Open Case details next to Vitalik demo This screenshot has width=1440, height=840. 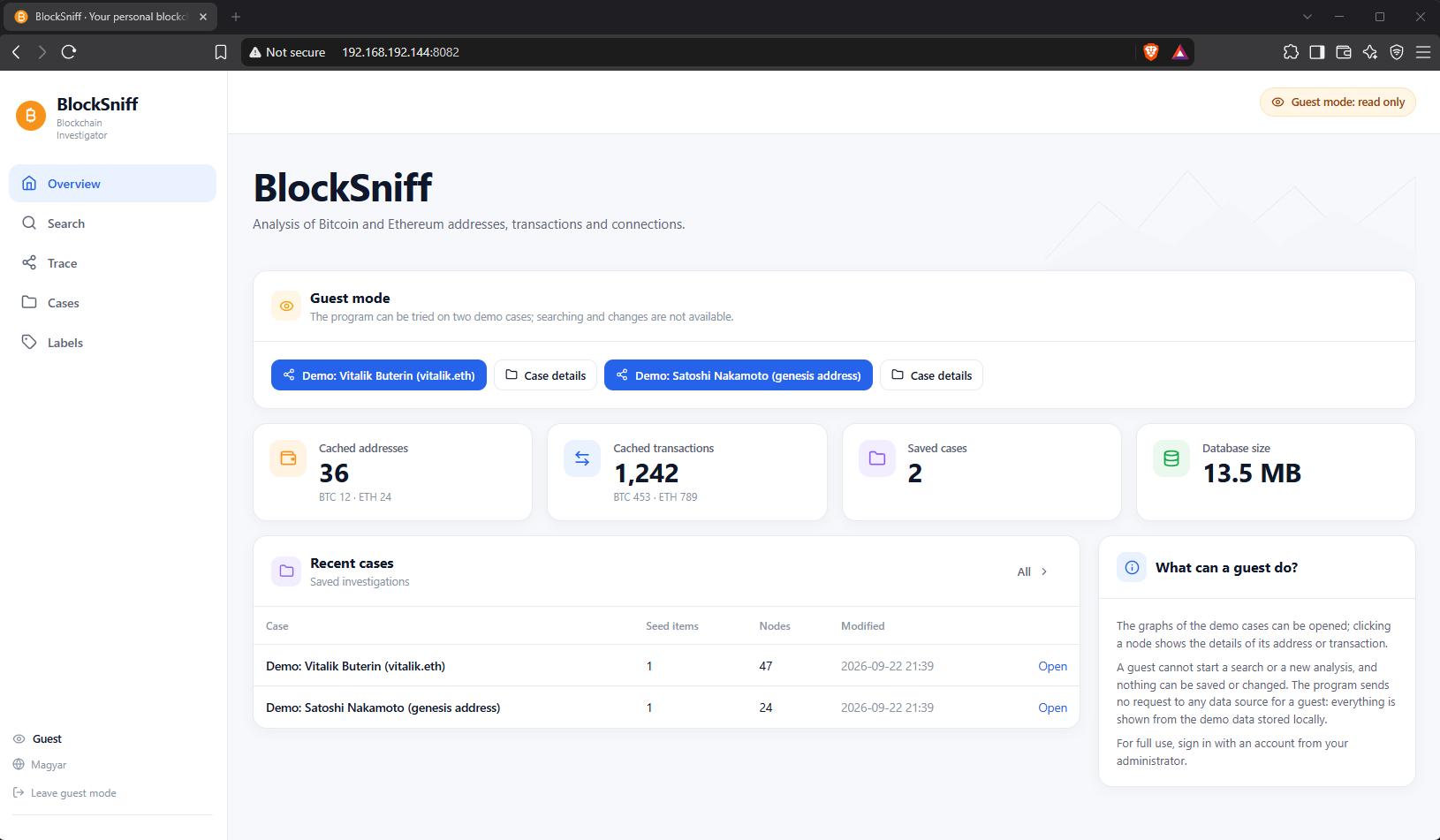545,375
